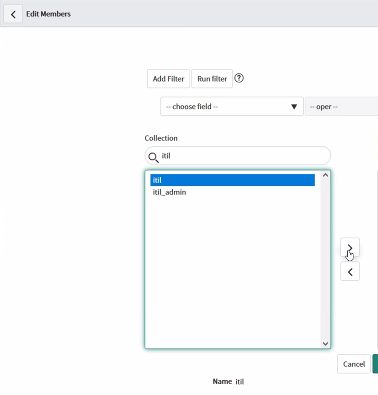Click the search magnifier icon in Collection
The height and width of the screenshot is (395, 378).
coord(153,157)
